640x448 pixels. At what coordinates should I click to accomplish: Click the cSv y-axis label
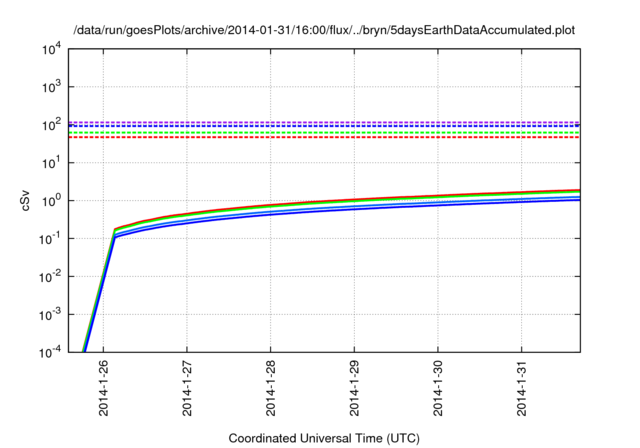coord(26,200)
